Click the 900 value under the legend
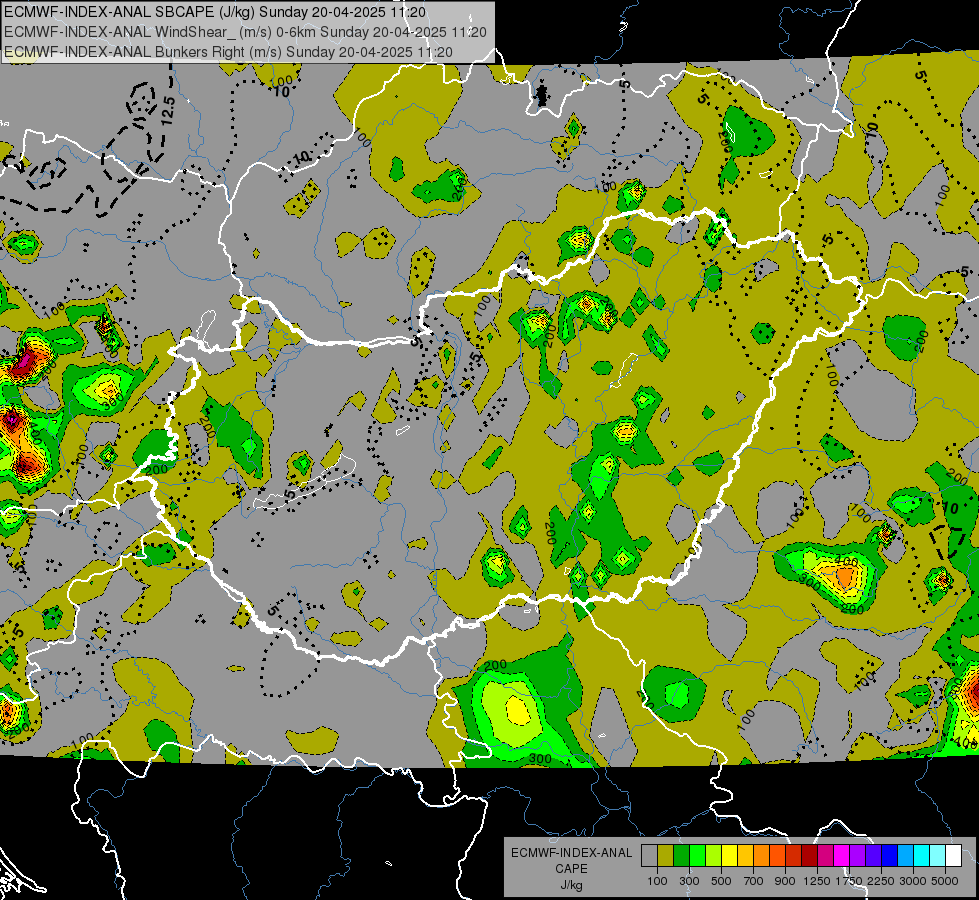This screenshot has width=979, height=900. point(785,881)
